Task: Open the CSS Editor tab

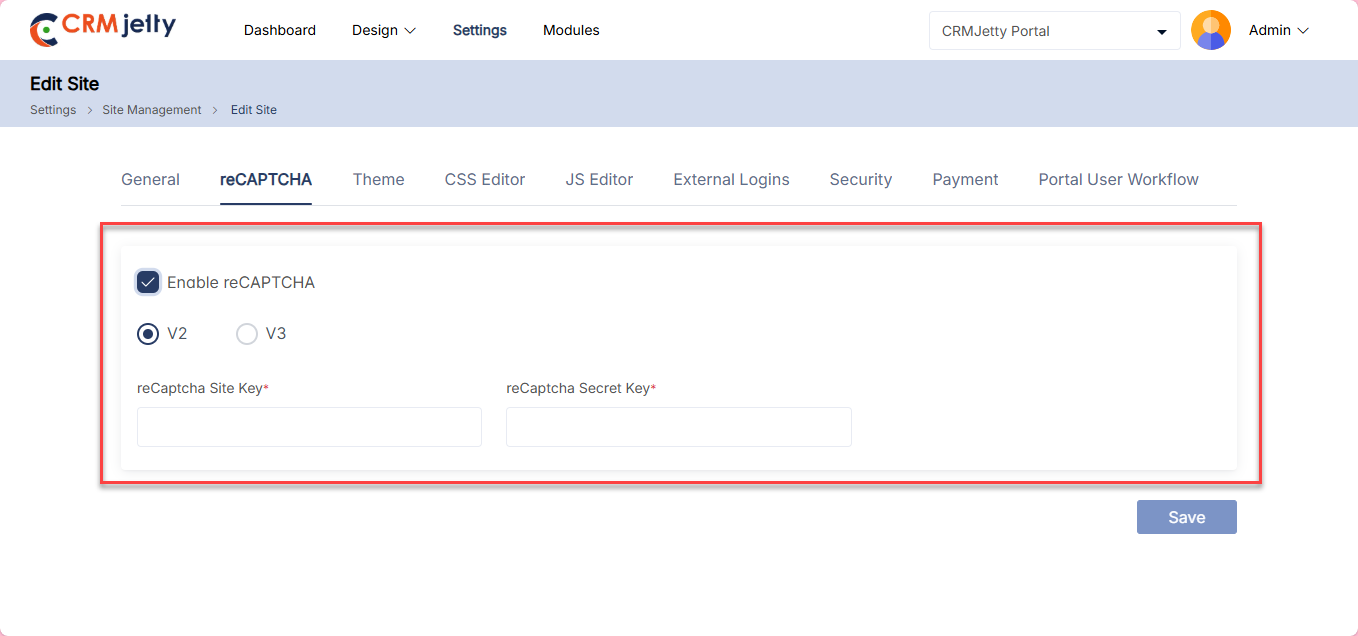Action: coord(485,180)
